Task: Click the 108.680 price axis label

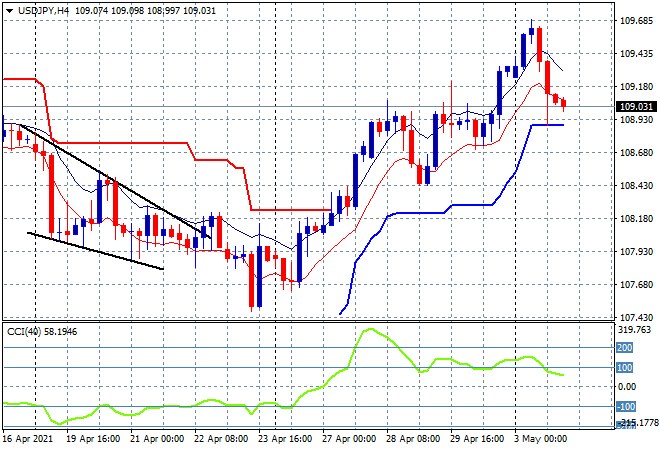Action: tap(636, 152)
